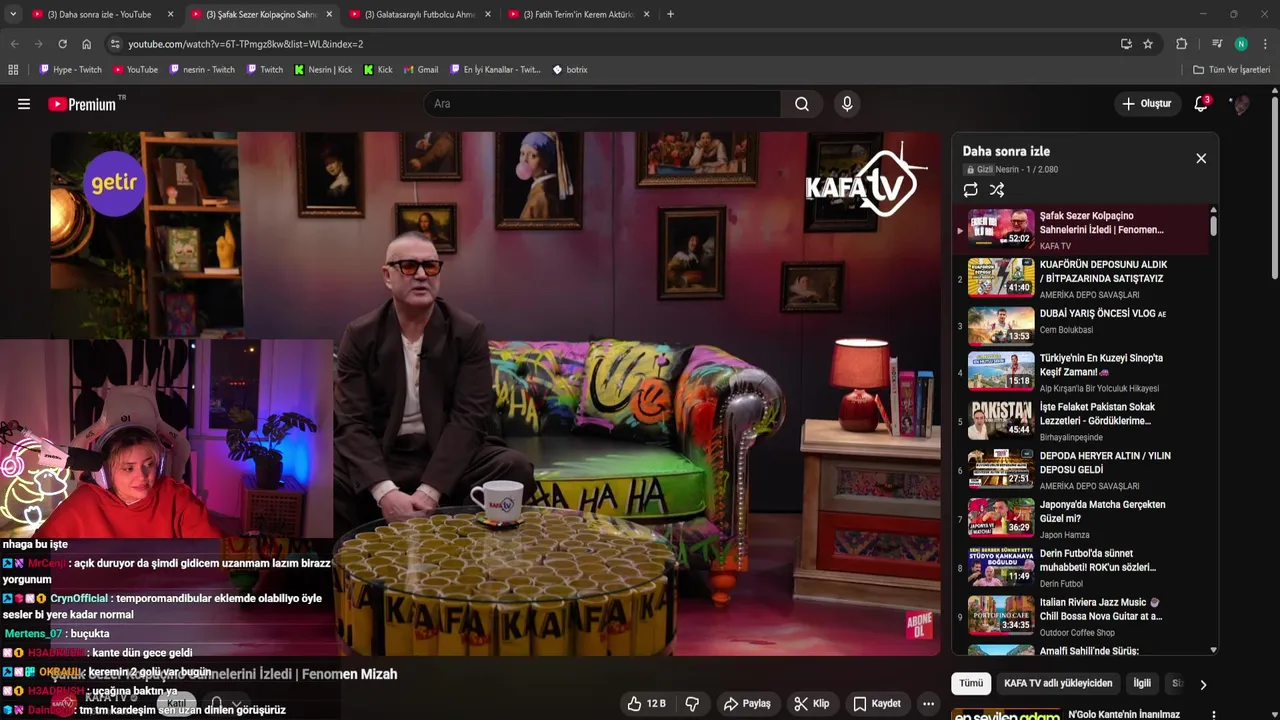Dislike the video
The width and height of the screenshot is (1280, 720).
click(692, 704)
